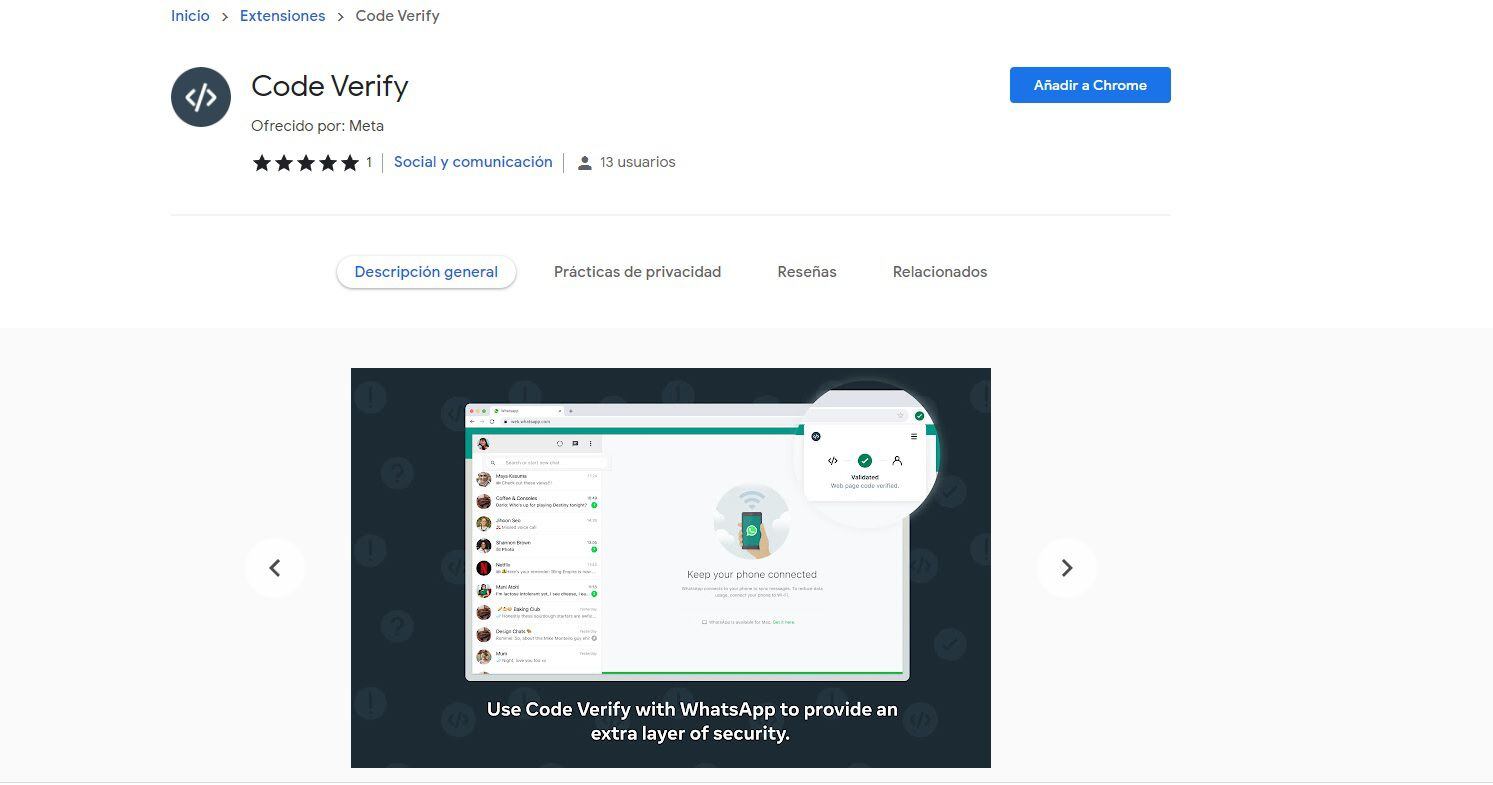
Task: Click the breadcrumb chevron after Extensiones
Action: point(341,17)
